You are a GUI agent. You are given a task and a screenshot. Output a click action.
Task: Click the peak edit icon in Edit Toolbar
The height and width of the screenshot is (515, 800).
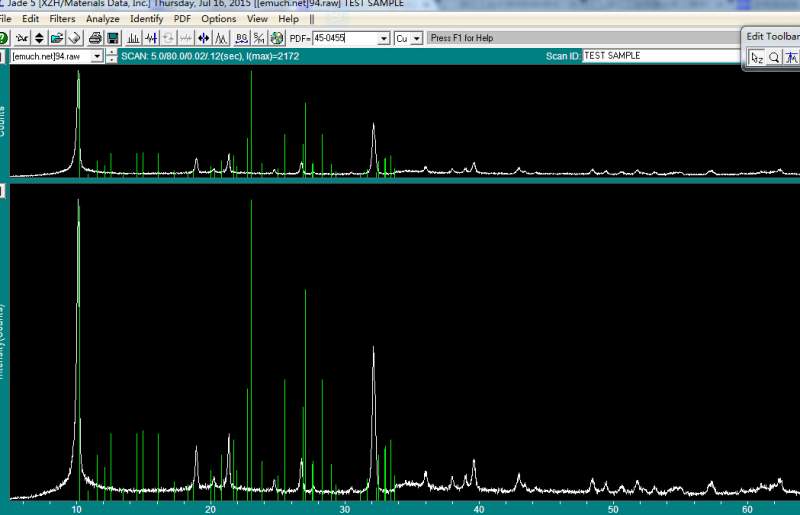click(x=791, y=58)
